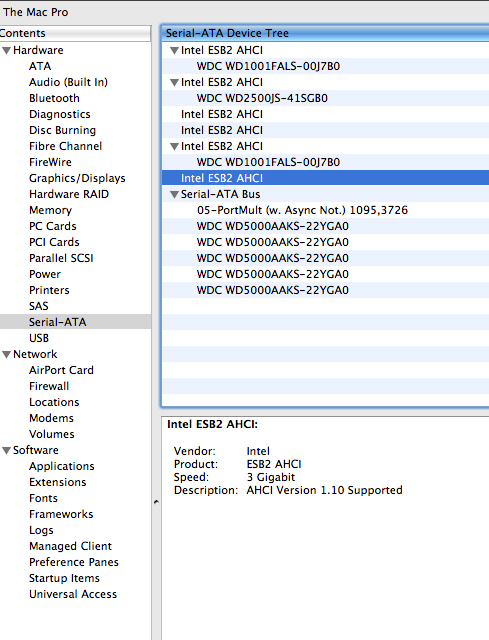Collapse the Software section triangle
Screen dimensions: 489x640
6,451
